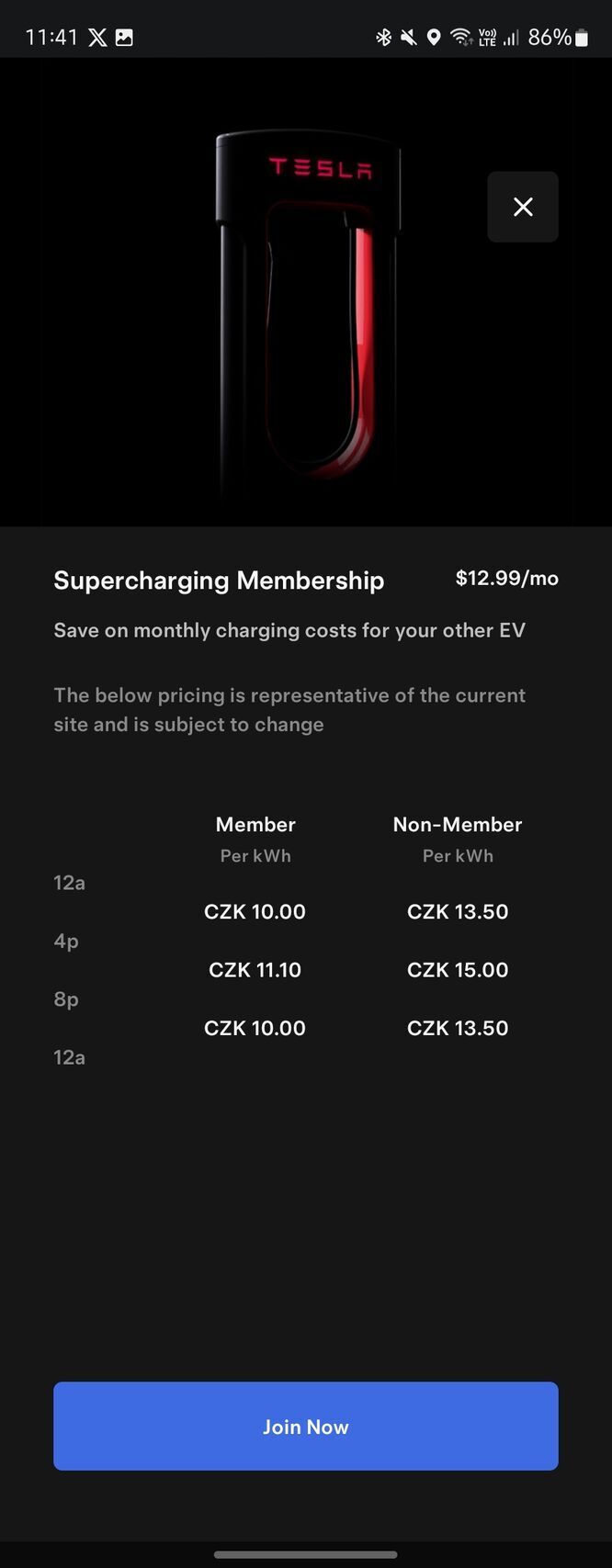Screen dimensions: 612x1568
Task: Tap the 4p time slot label
Action: 65,941
